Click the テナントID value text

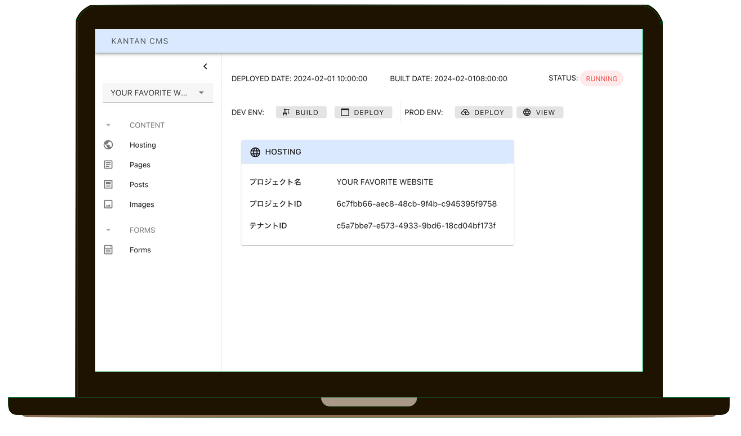(416, 226)
